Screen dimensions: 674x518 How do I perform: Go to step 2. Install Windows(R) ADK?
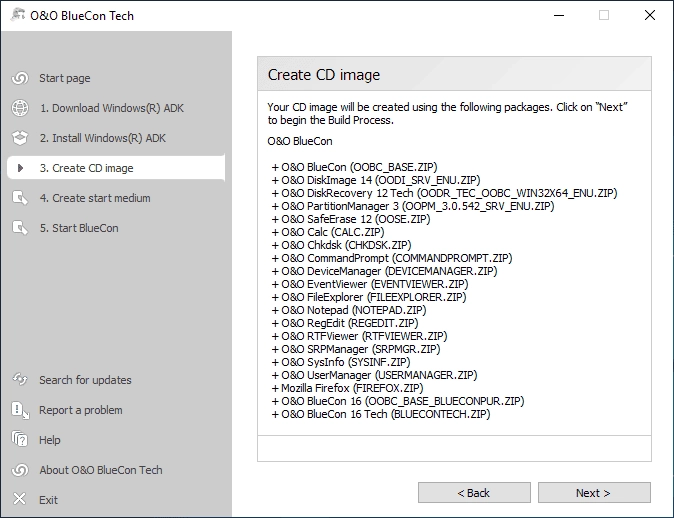pyautogui.click(x=103, y=138)
